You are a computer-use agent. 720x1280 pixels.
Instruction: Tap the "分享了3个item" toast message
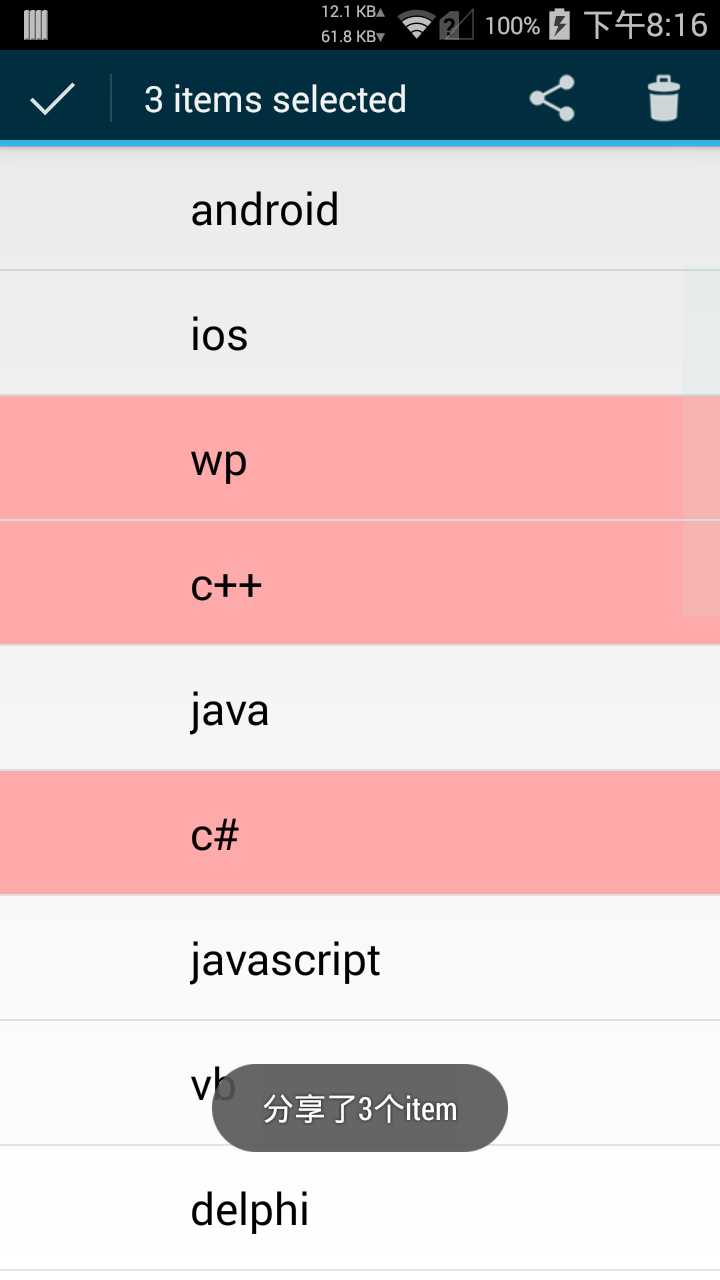coord(360,1108)
